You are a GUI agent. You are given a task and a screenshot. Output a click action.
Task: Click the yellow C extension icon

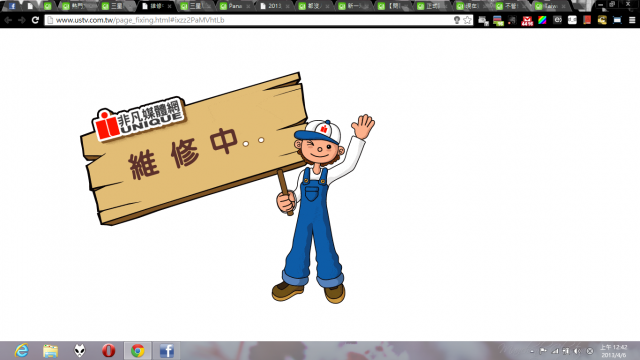(602, 20)
